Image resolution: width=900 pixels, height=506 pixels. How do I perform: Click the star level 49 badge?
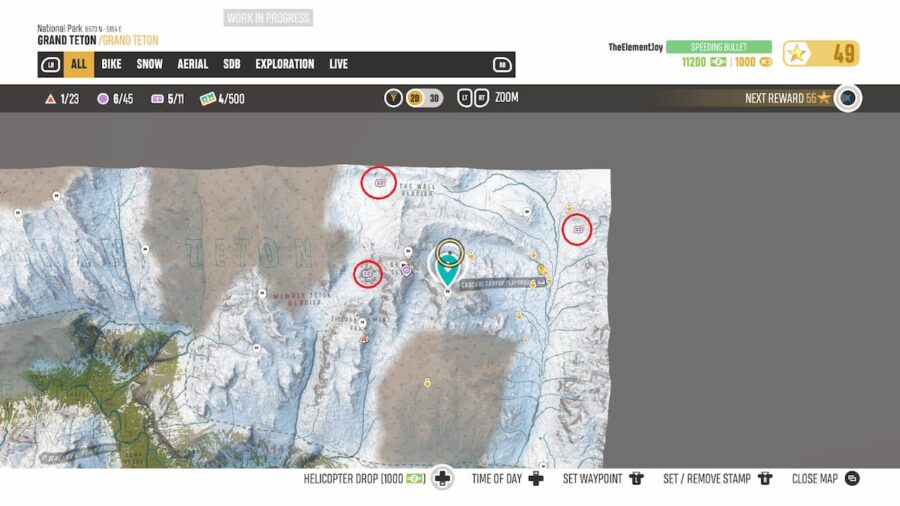point(821,54)
